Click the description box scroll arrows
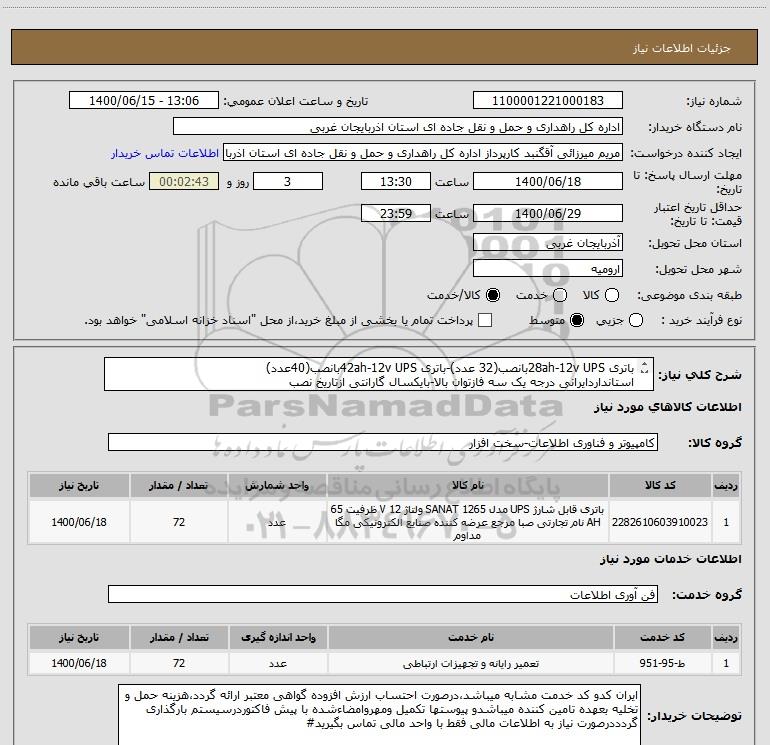Screen dimensions: 770x745 (645, 368)
